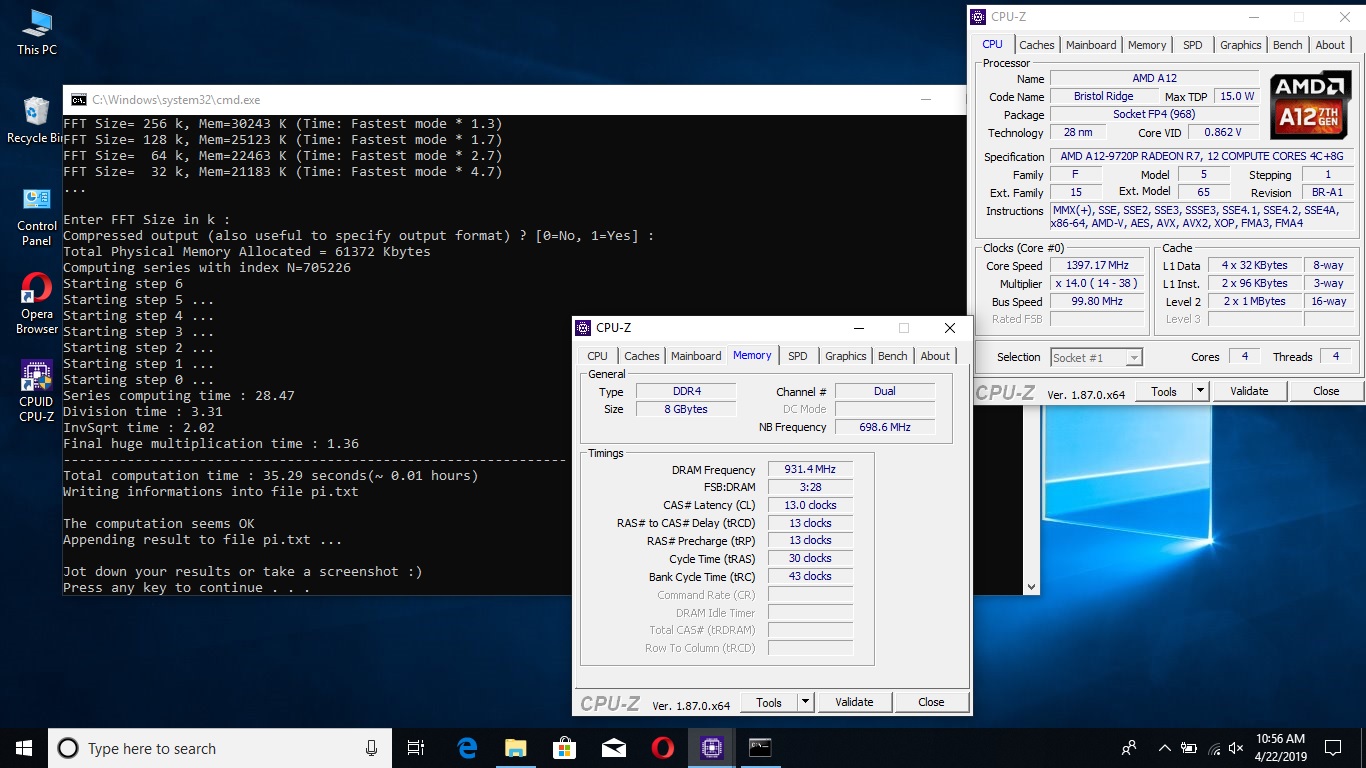This screenshot has height=768, width=1366.
Task: Click Code Name value Bristol Ridge
Action: point(1103,96)
